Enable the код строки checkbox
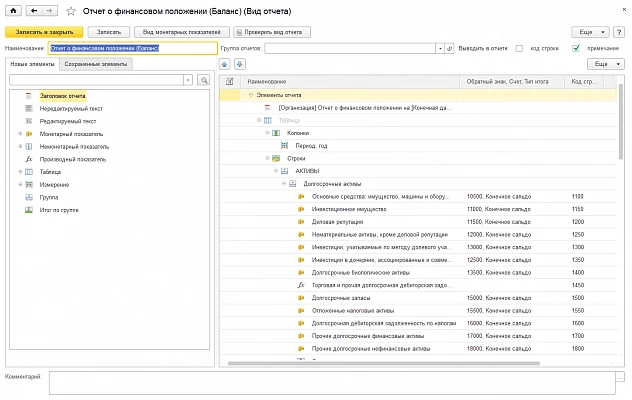The height and width of the screenshot is (400, 632). (519, 48)
